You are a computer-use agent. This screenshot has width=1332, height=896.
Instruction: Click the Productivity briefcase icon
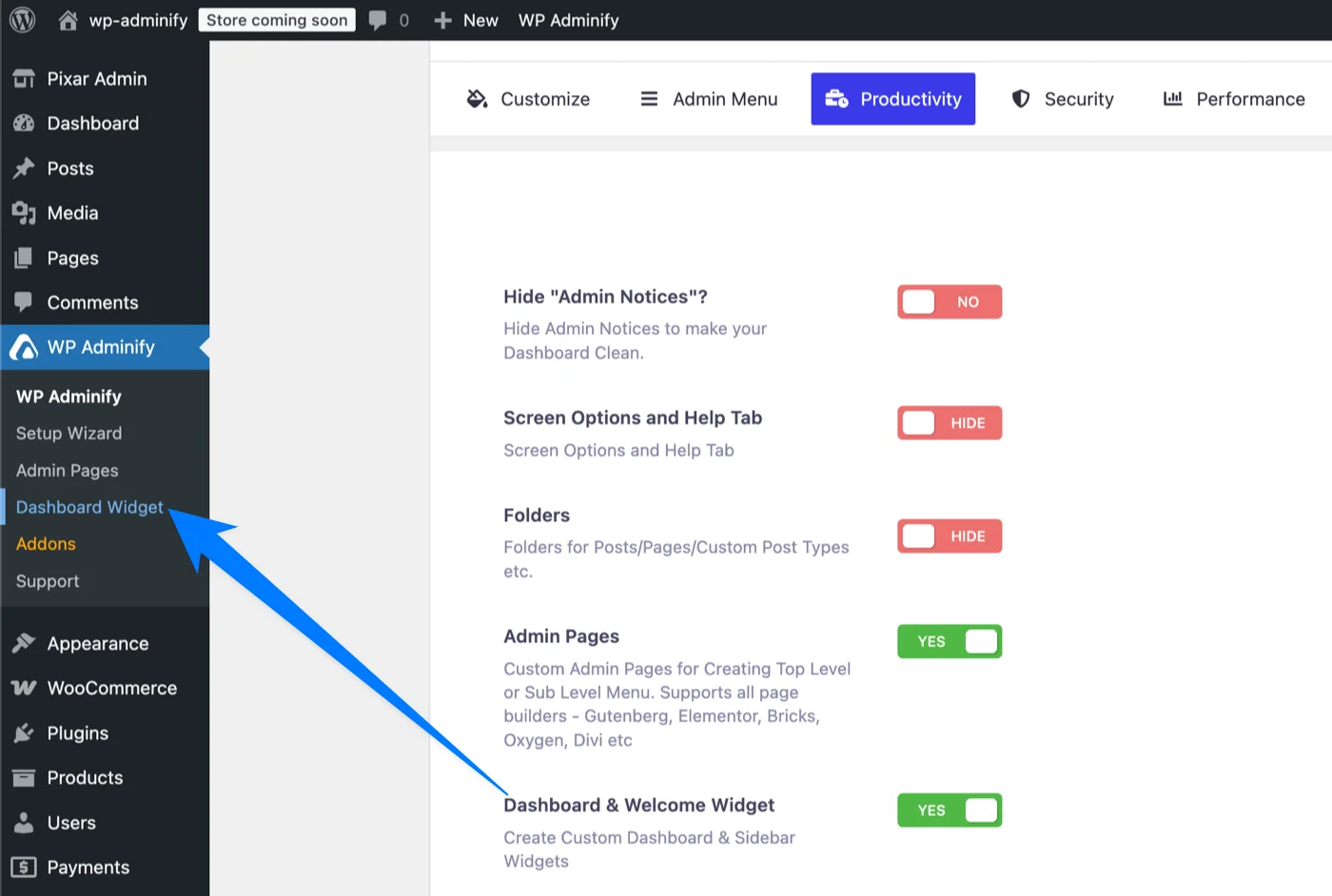[836, 99]
